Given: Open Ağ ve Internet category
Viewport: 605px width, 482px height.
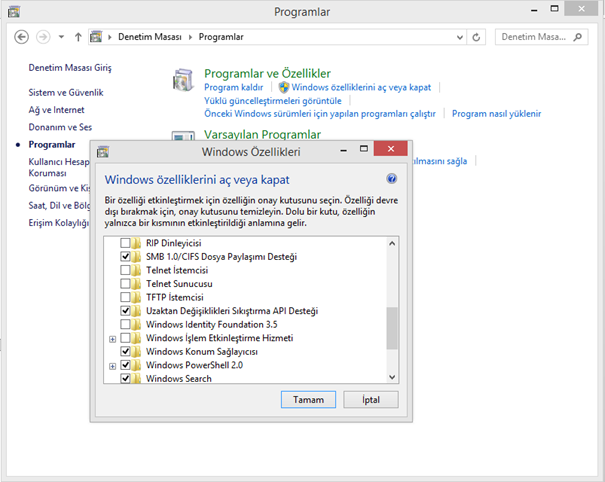Looking at the screenshot, I should (x=56, y=110).
